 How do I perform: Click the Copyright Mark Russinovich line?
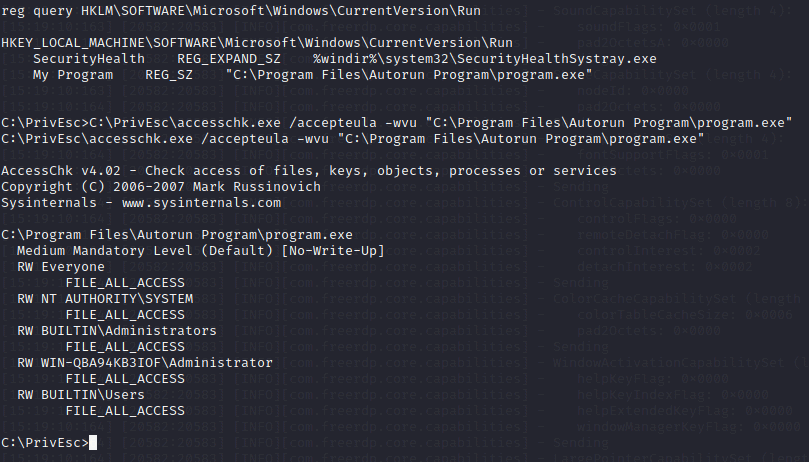(x=161, y=187)
